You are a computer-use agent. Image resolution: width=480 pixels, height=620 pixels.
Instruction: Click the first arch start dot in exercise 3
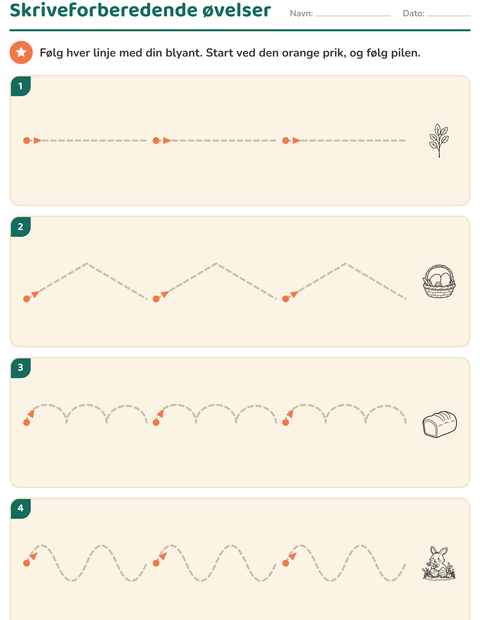[x=26, y=422]
